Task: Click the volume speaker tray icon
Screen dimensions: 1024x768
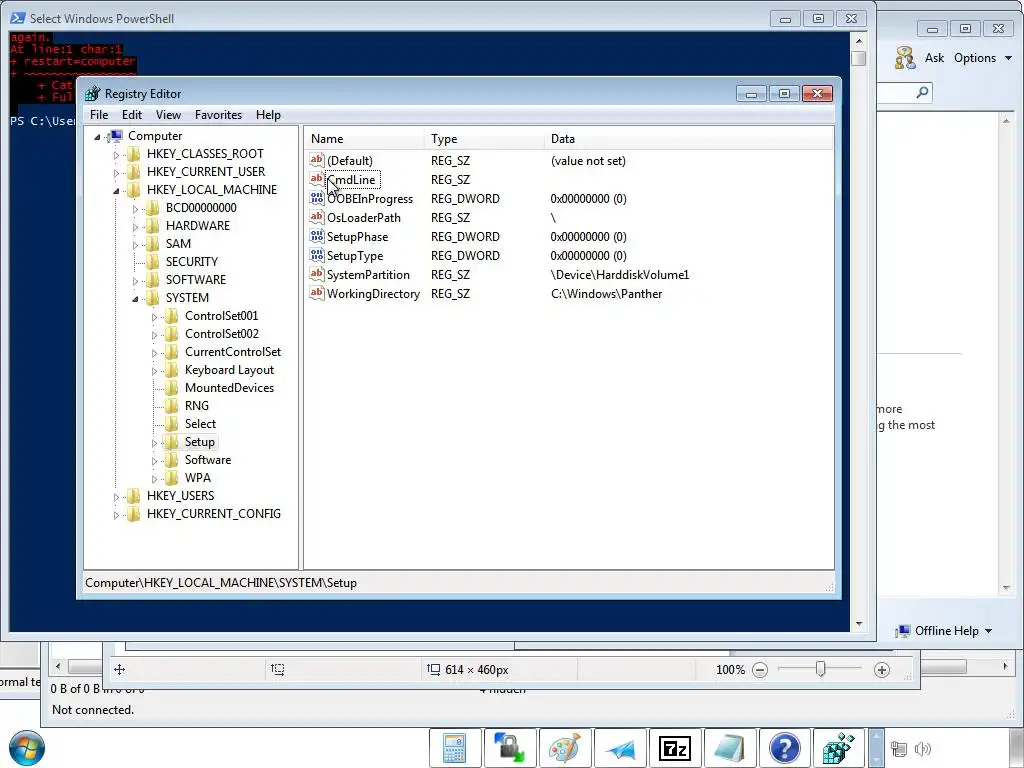Action: pyautogui.click(x=923, y=749)
